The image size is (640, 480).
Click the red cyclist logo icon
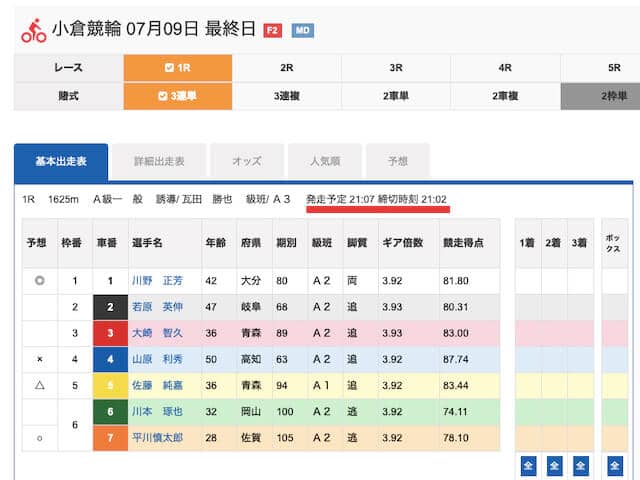click(33, 29)
